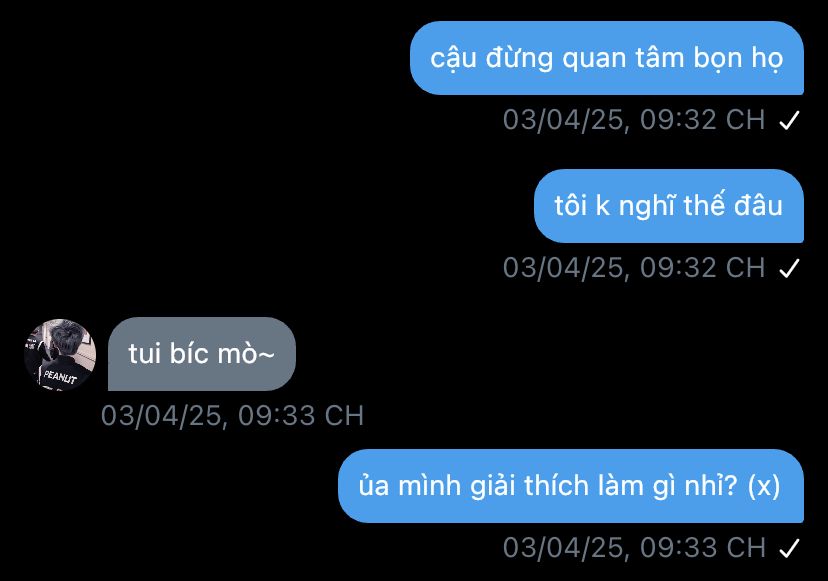Select the 'cậu đừng quan tâm bọn họ' message bubble

point(607,58)
